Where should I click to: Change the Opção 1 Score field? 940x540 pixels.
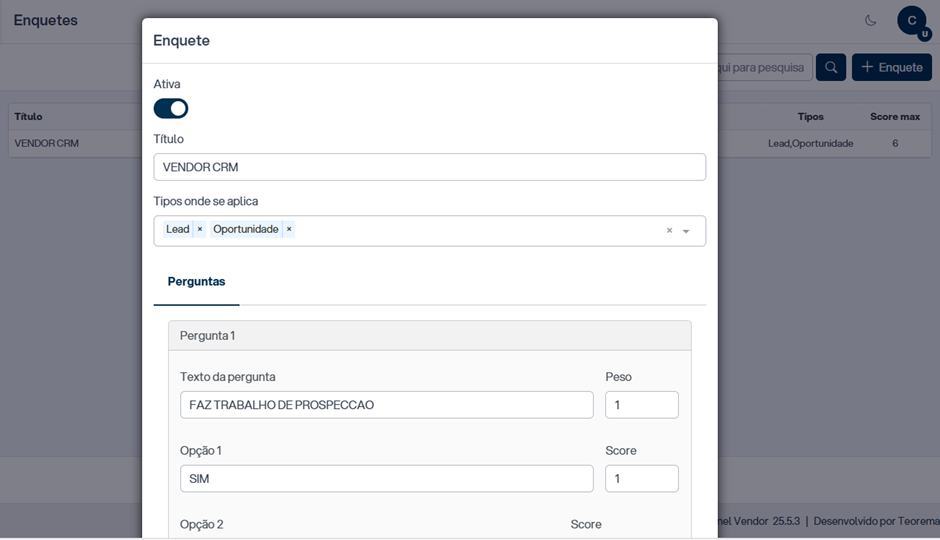[641, 479]
